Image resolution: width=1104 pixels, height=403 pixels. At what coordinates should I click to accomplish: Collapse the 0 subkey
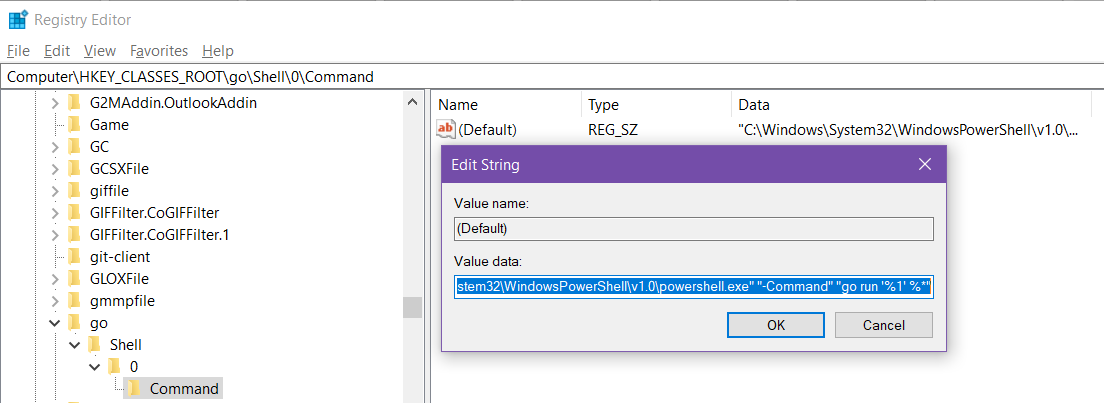[x=94, y=367]
